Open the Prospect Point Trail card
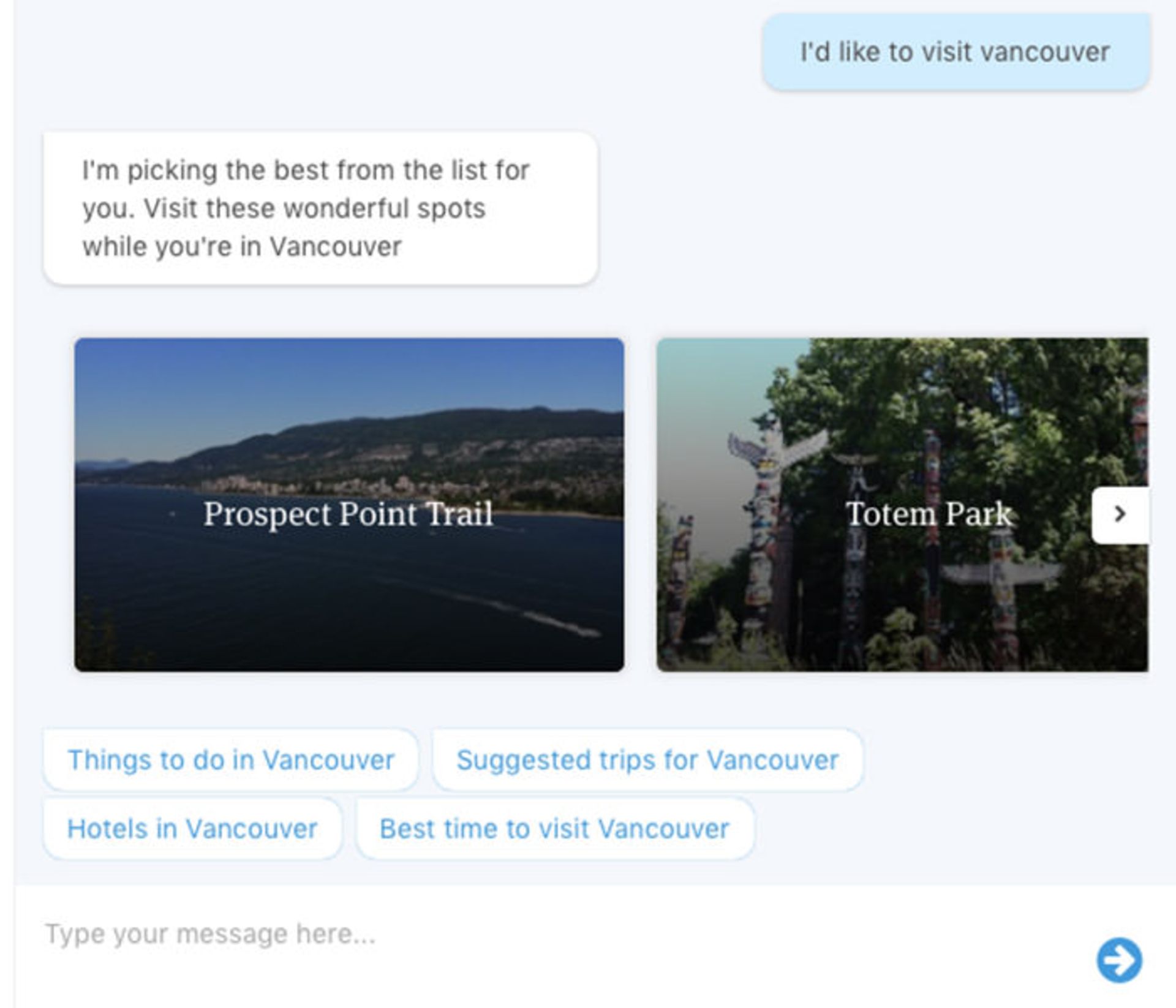This screenshot has width=1176, height=1008. (349, 505)
